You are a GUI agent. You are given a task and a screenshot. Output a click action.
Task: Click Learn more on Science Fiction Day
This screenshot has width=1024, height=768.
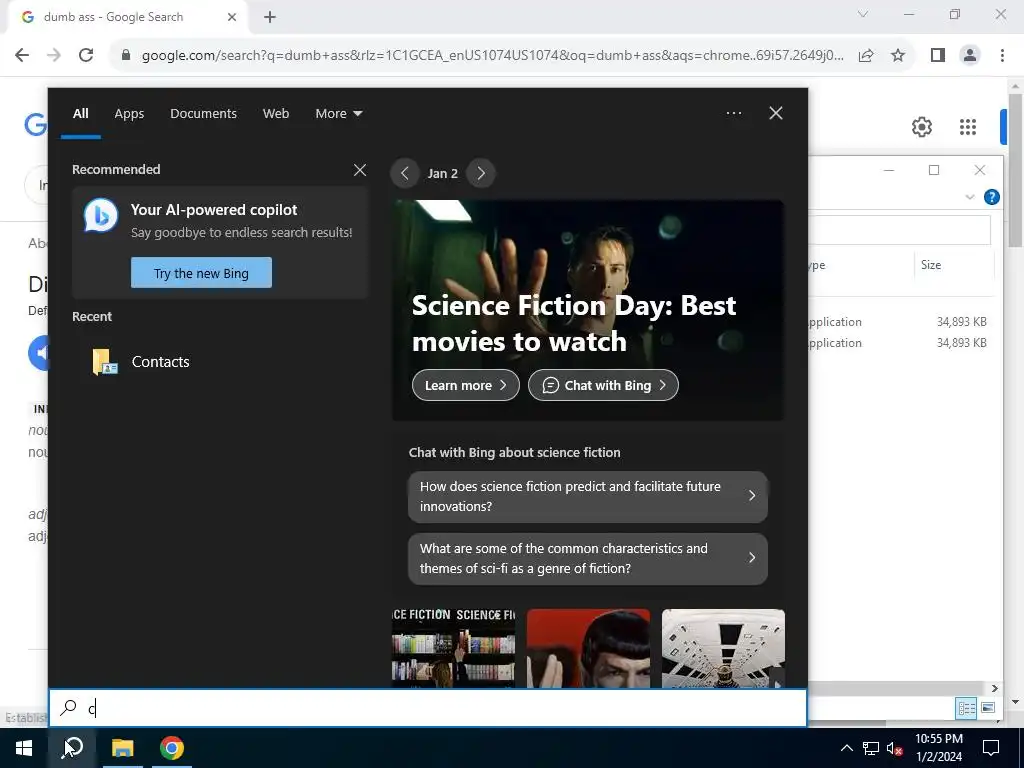466,385
